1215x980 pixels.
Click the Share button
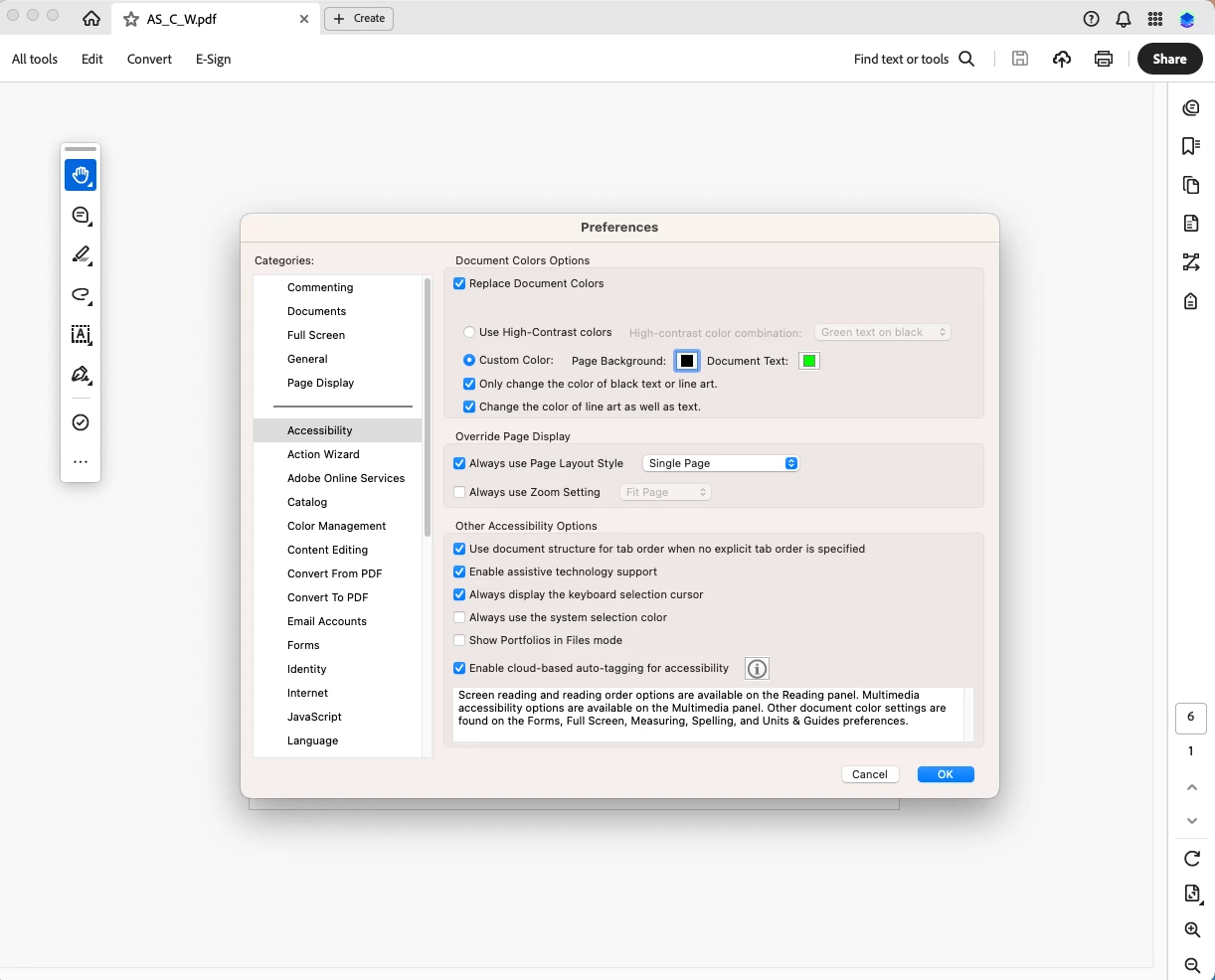coord(1170,59)
